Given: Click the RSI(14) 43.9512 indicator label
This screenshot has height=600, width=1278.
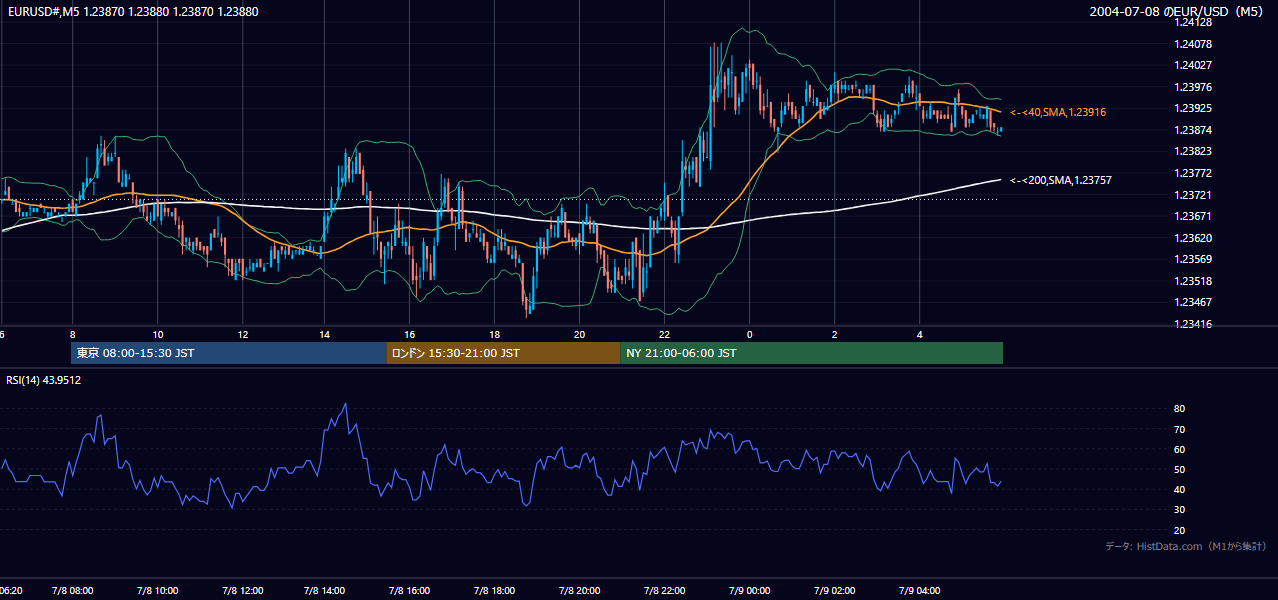Looking at the screenshot, I should (44, 380).
